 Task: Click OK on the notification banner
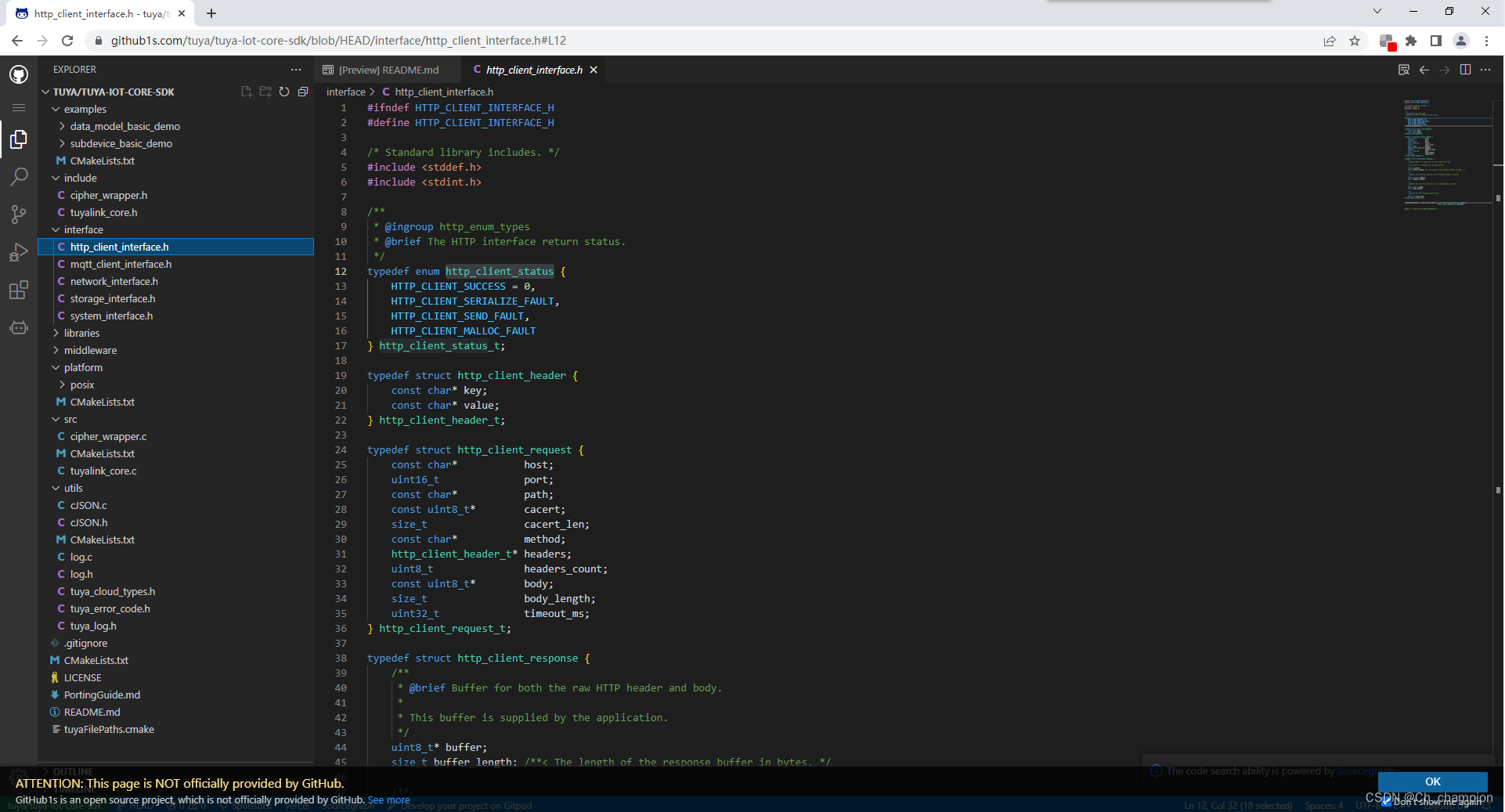pyautogui.click(x=1433, y=781)
